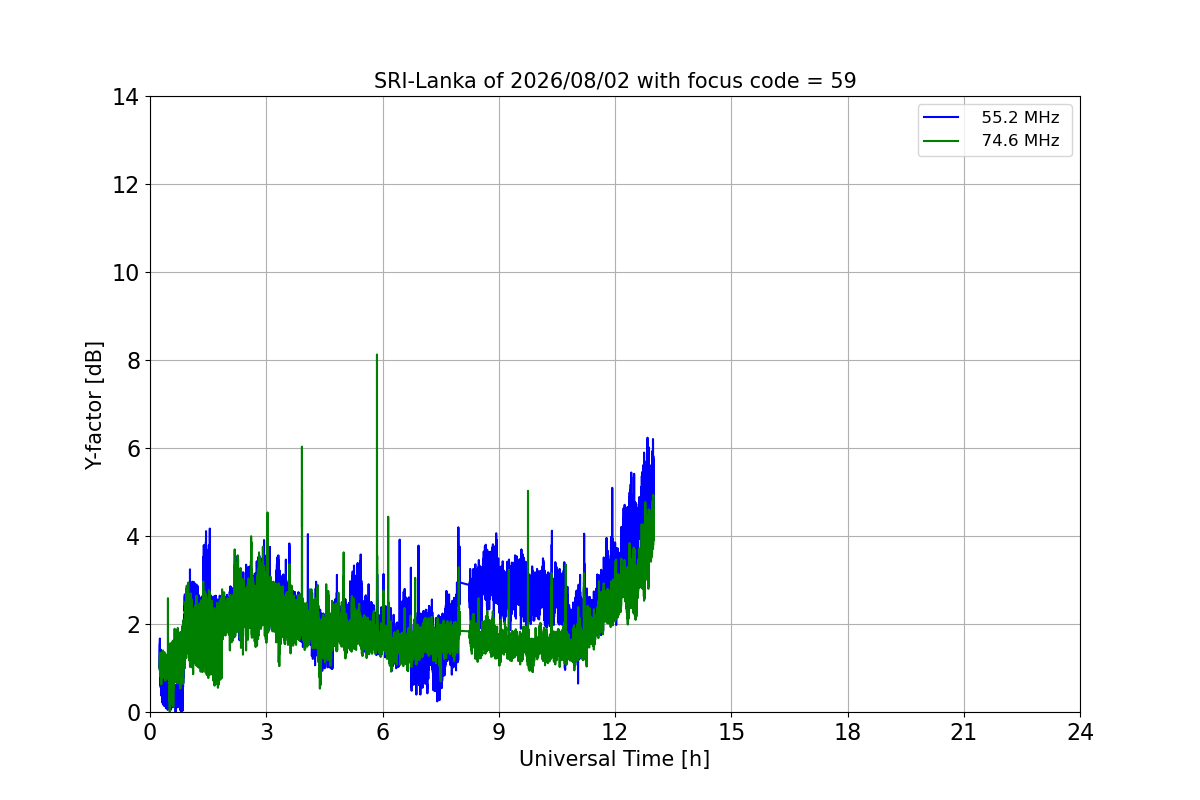Screen dimensions: 1200x800
Task: Click the green spike peak near 4 hours
Action: pyautogui.click(x=301, y=448)
